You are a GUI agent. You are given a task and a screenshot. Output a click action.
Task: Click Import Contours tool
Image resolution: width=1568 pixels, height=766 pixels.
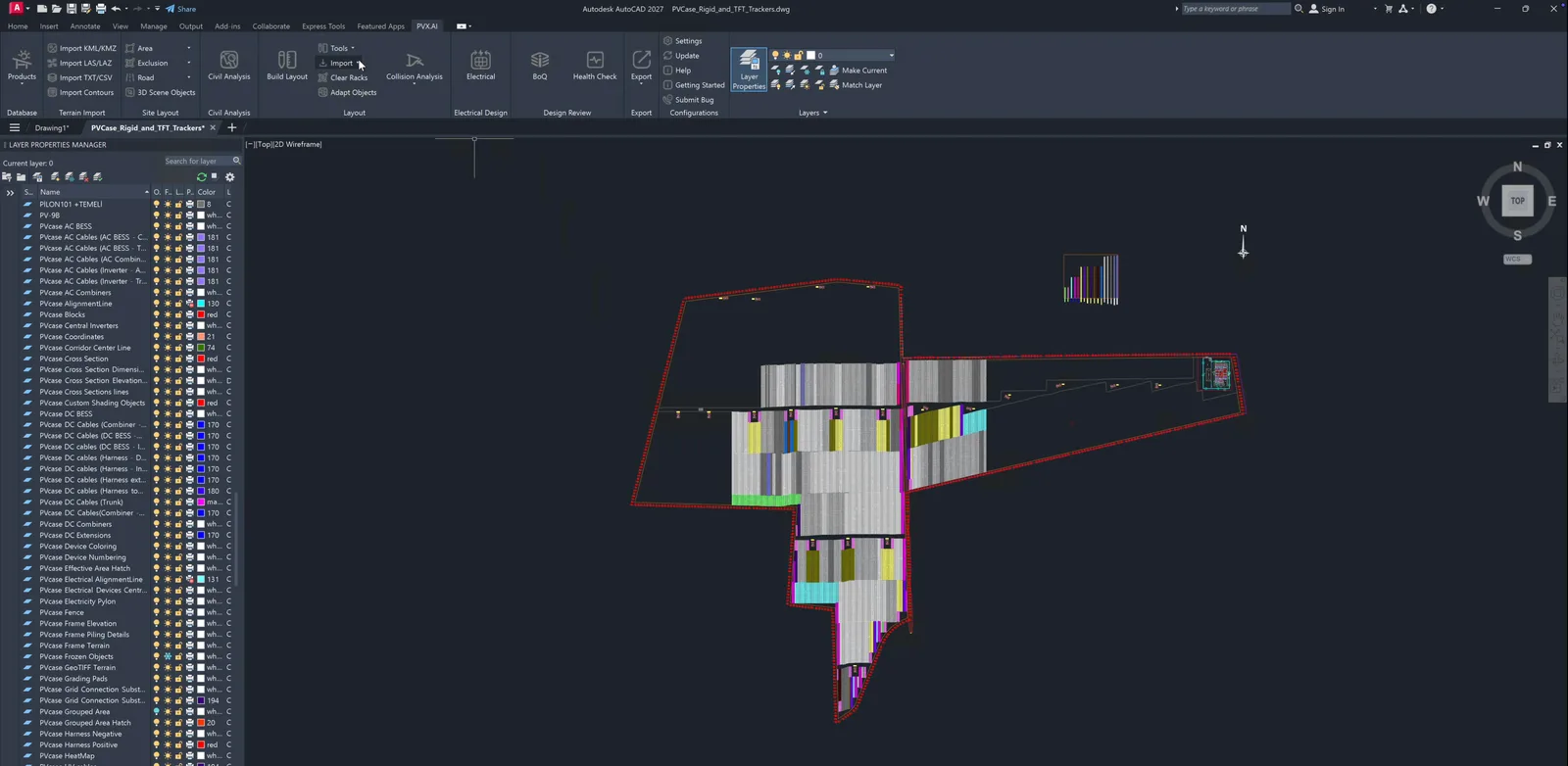[x=80, y=92]
